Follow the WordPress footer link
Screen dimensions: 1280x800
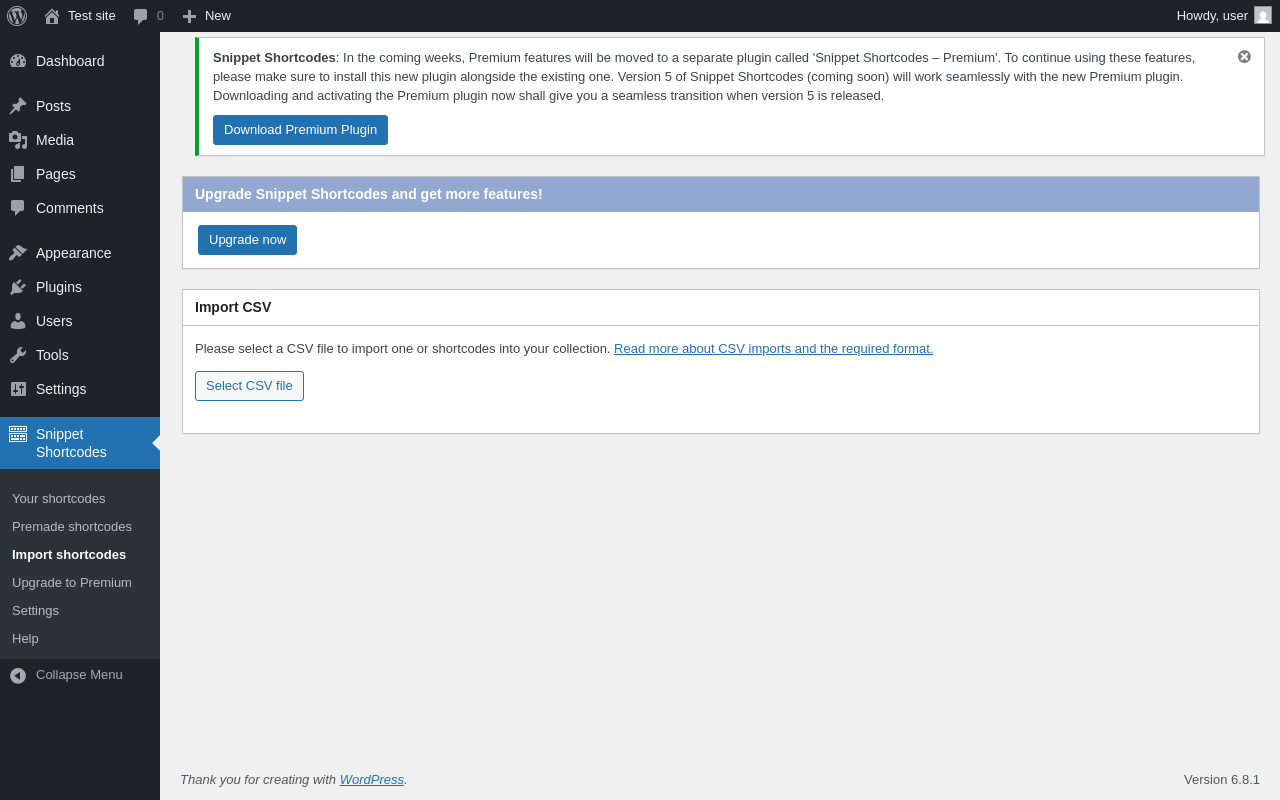(372, 780)
